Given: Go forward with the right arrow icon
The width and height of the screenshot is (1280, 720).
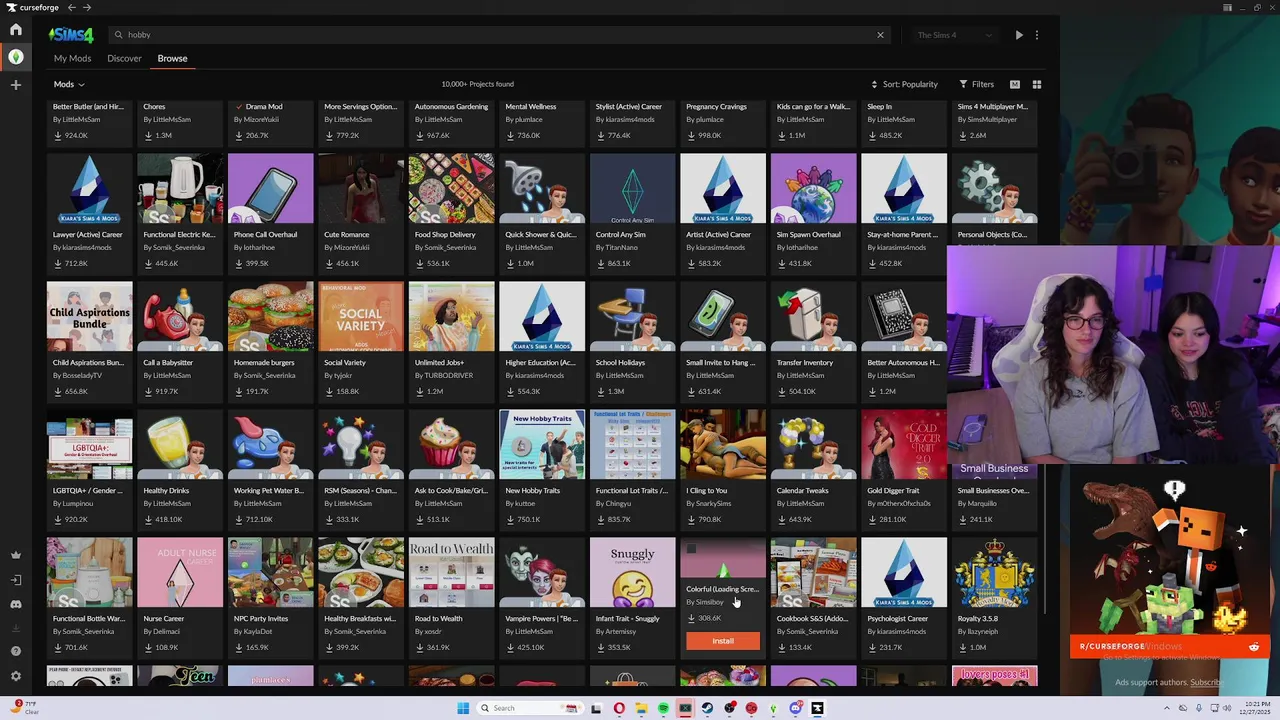Looking at the screenshot, I should point(87,7).
